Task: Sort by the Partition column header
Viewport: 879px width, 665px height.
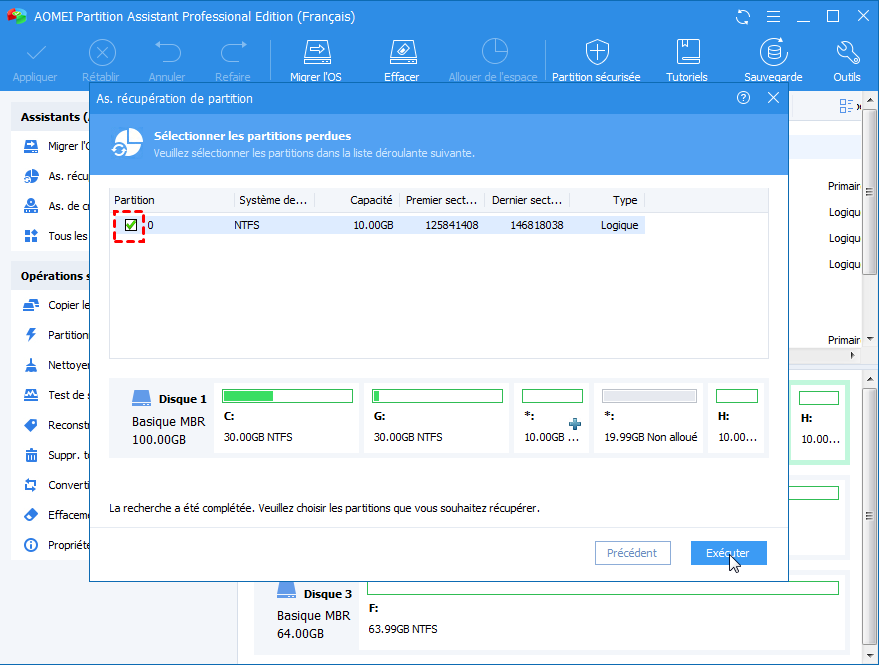Action: [172, 200]
